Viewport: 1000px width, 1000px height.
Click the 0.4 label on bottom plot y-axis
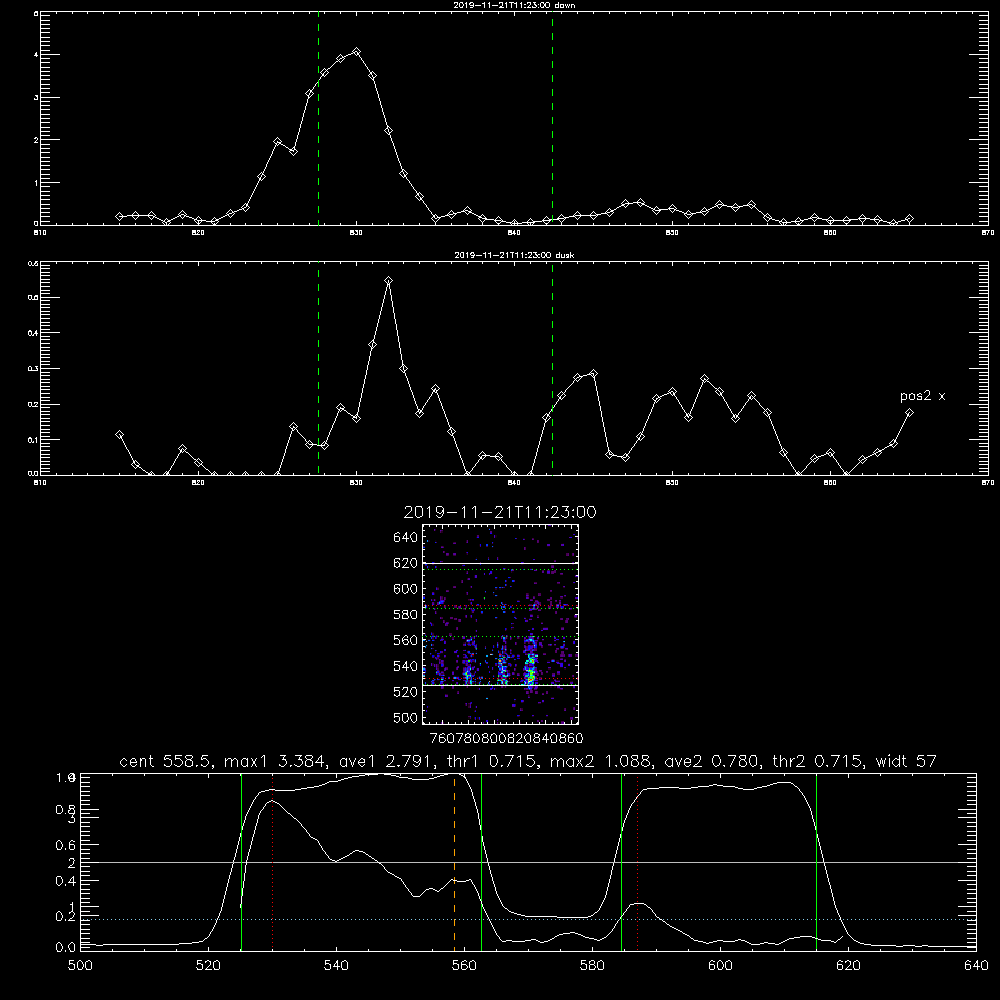point(66,881)
